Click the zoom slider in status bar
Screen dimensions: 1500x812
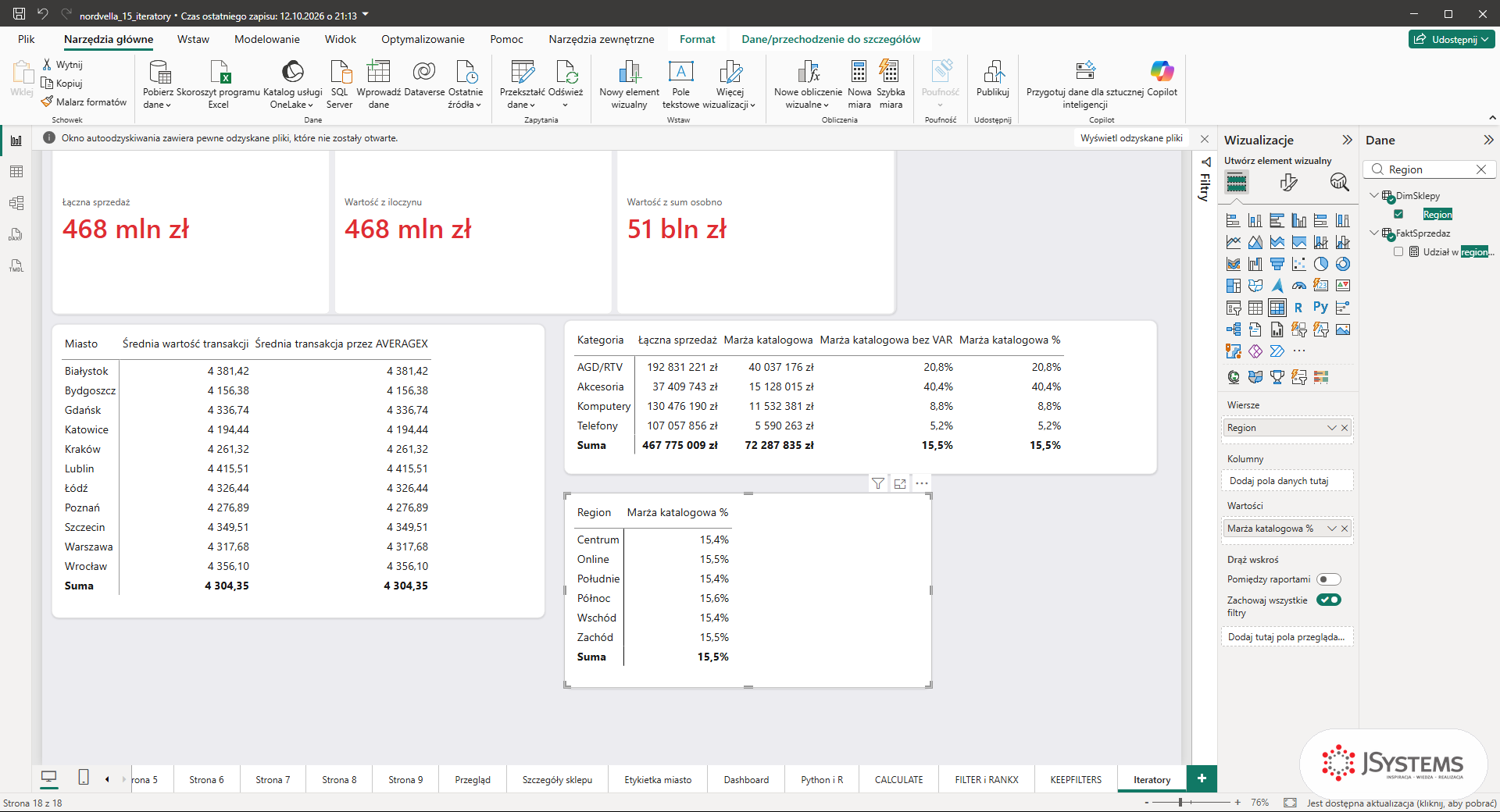tap(1190, 803)
